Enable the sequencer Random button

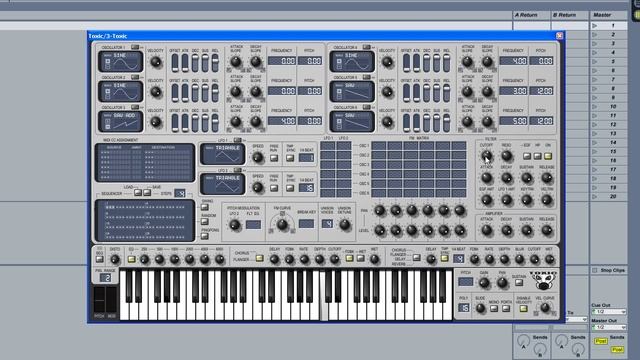tap(205, 222)
